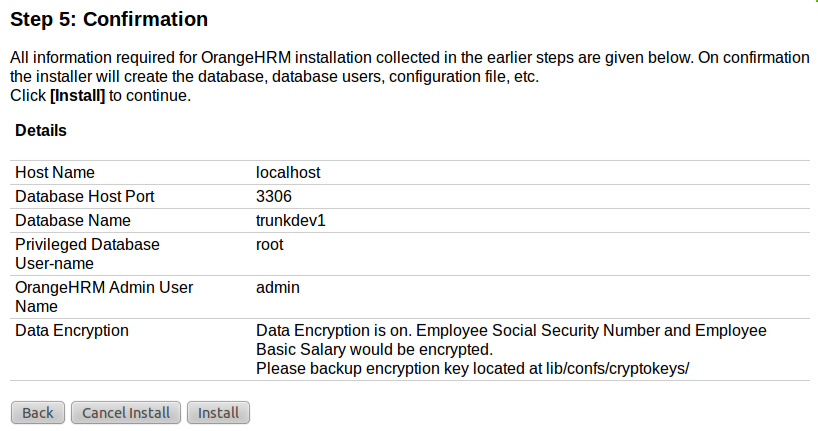Click the admin user name value
The width and height of the screenshot is (818, 431).
(x=279, y=288)
